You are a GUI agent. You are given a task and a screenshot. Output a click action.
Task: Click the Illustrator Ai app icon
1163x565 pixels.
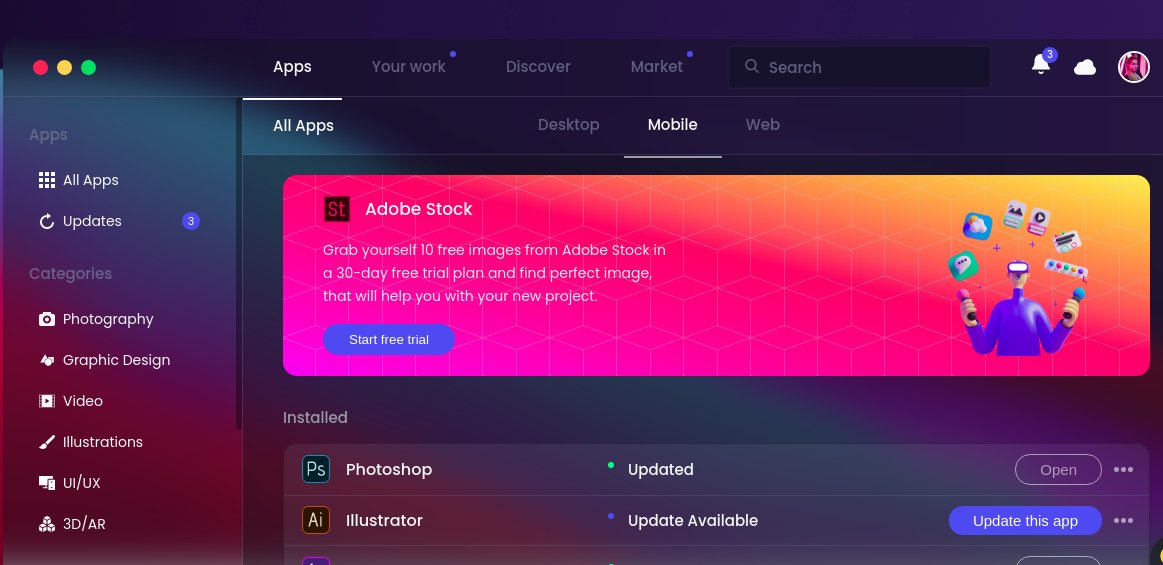pos(316,520)
